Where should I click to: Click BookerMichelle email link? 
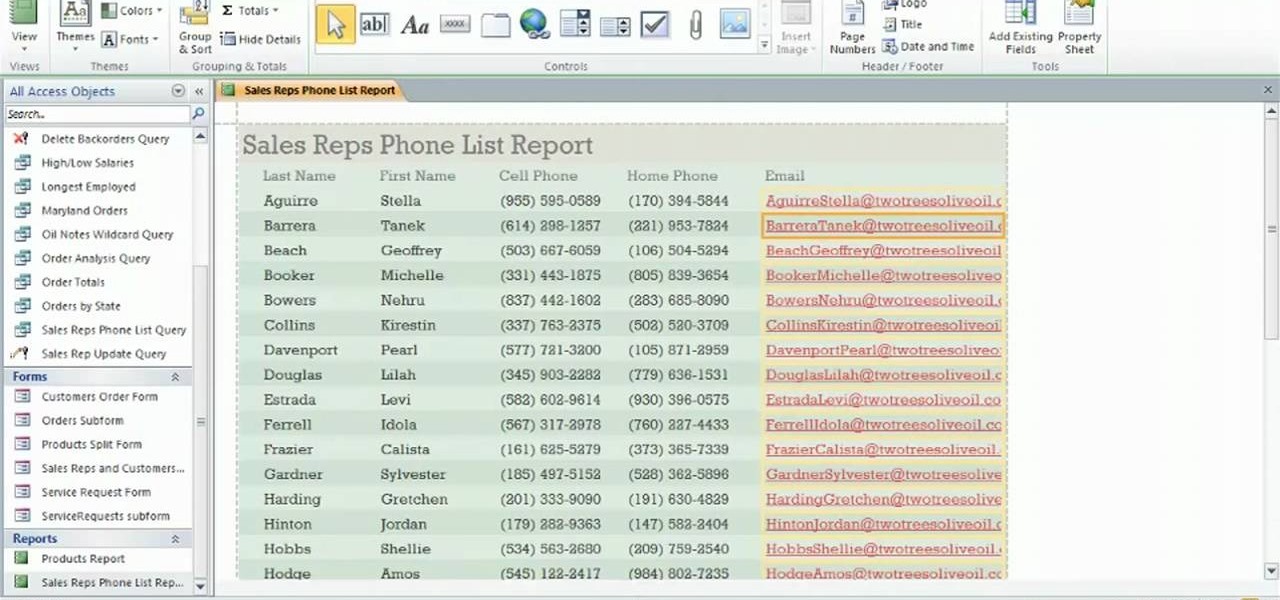click(x=883, y=275)
